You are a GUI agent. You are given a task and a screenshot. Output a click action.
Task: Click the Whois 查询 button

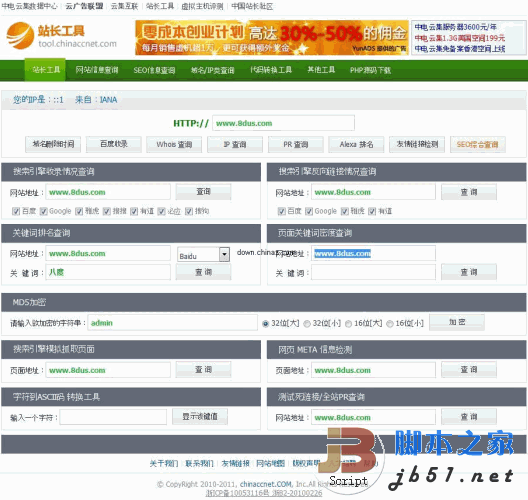tap(174, 144)
